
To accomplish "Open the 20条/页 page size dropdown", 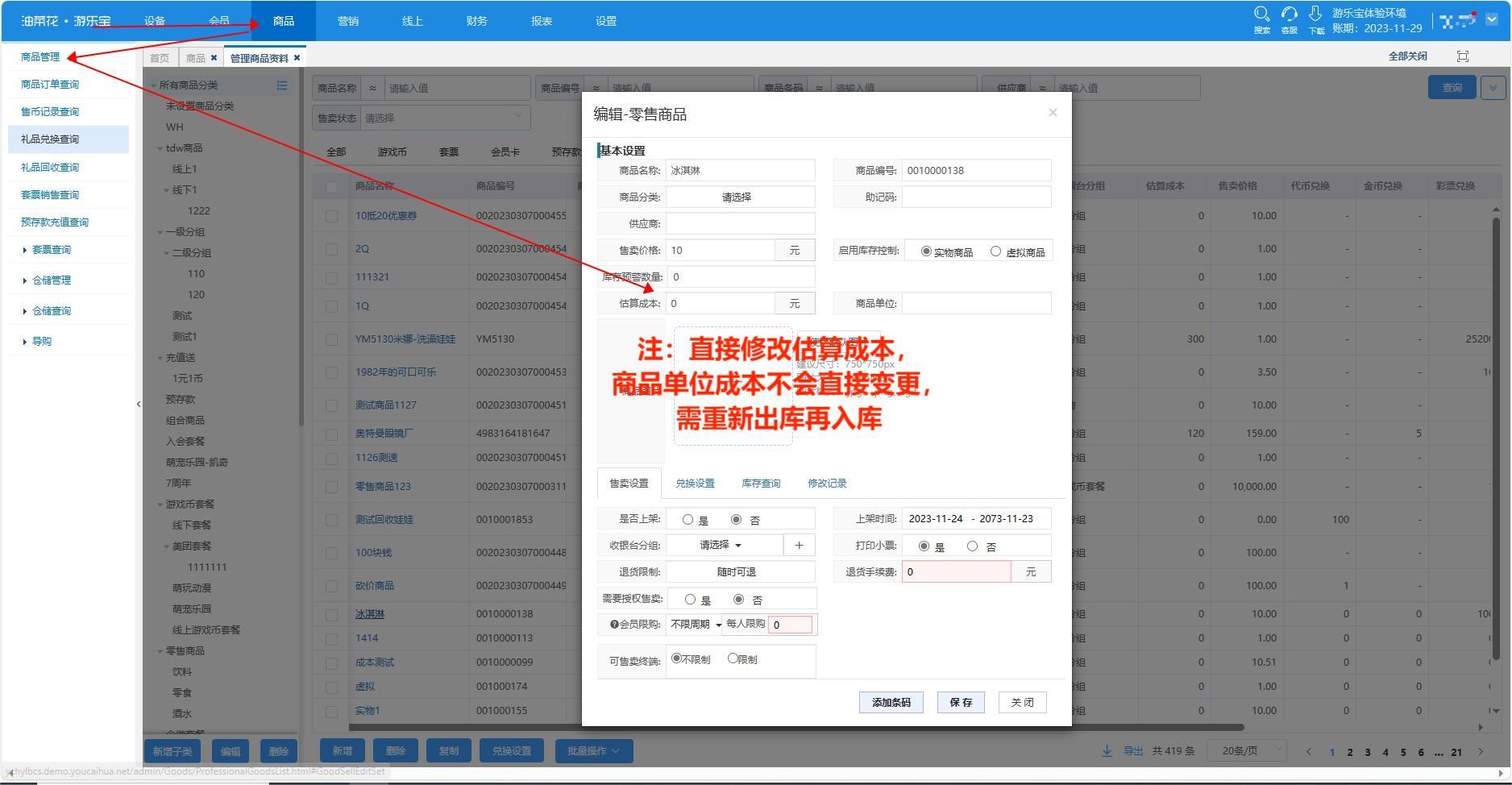I will (x=1246, y=751).
